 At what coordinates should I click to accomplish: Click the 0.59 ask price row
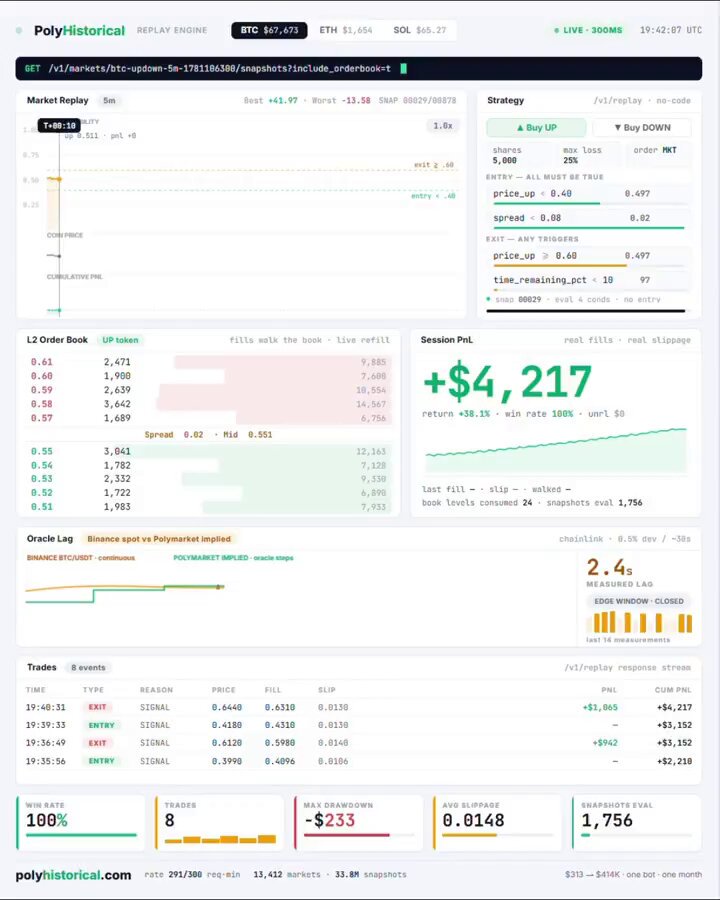point(208,390)
